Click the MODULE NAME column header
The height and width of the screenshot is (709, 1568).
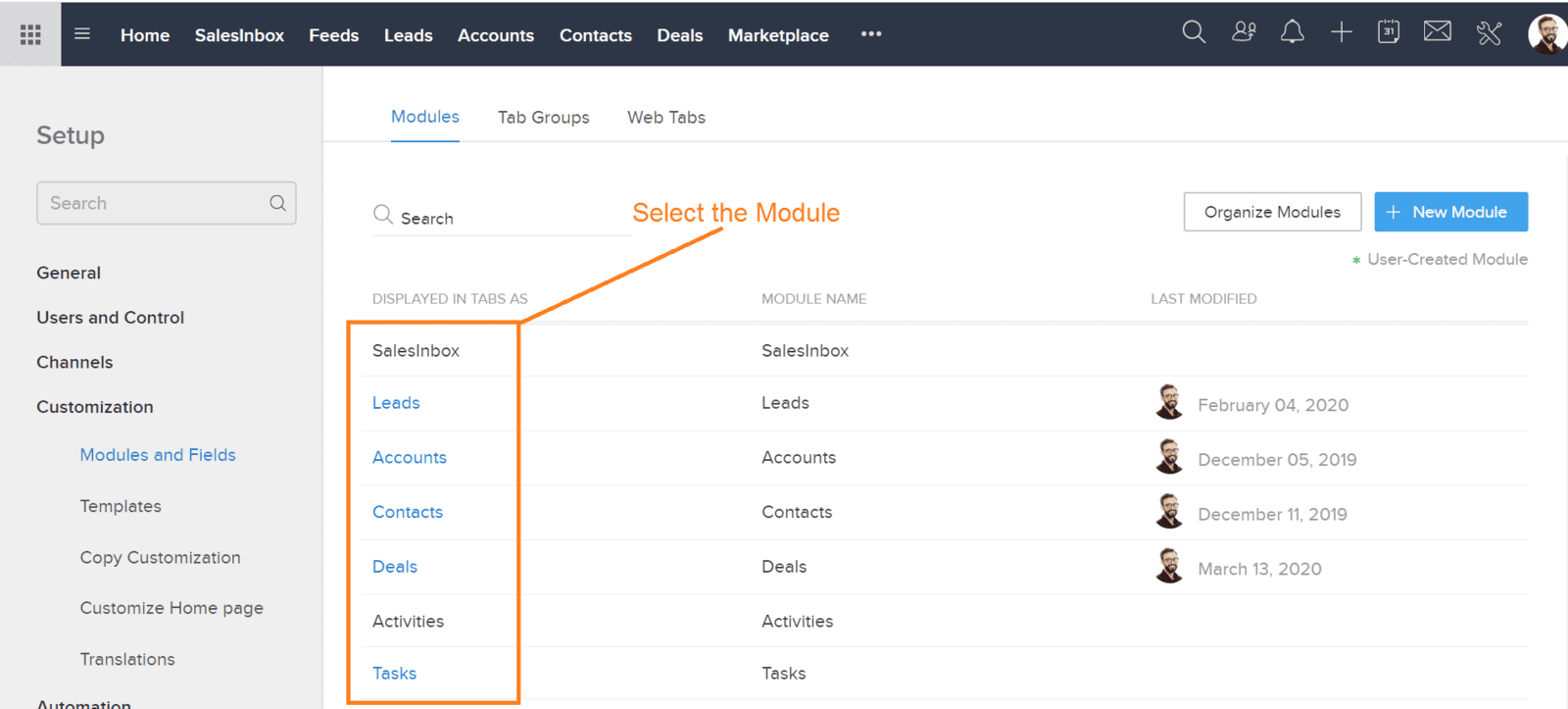point(813,299)
